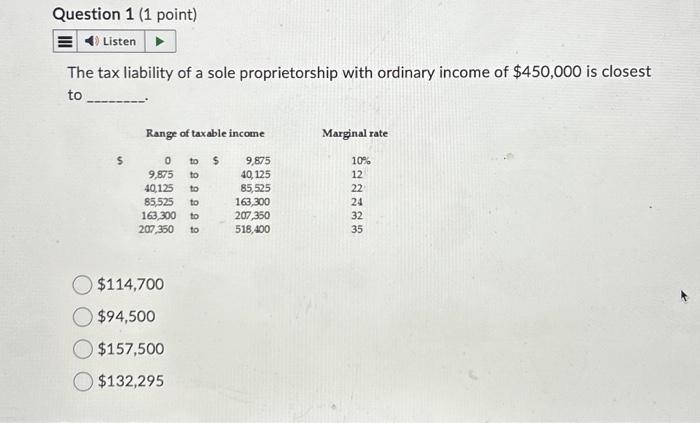Pick the $157,500 radio button
The height and width of the screenshot is (423, 700).
(x=83, y=349)
